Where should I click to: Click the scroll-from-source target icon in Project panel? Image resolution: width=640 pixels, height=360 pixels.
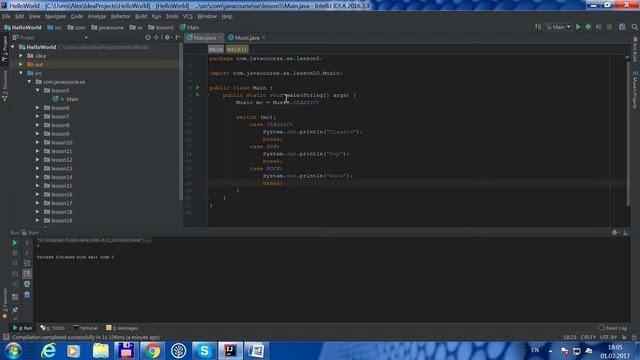148,38
